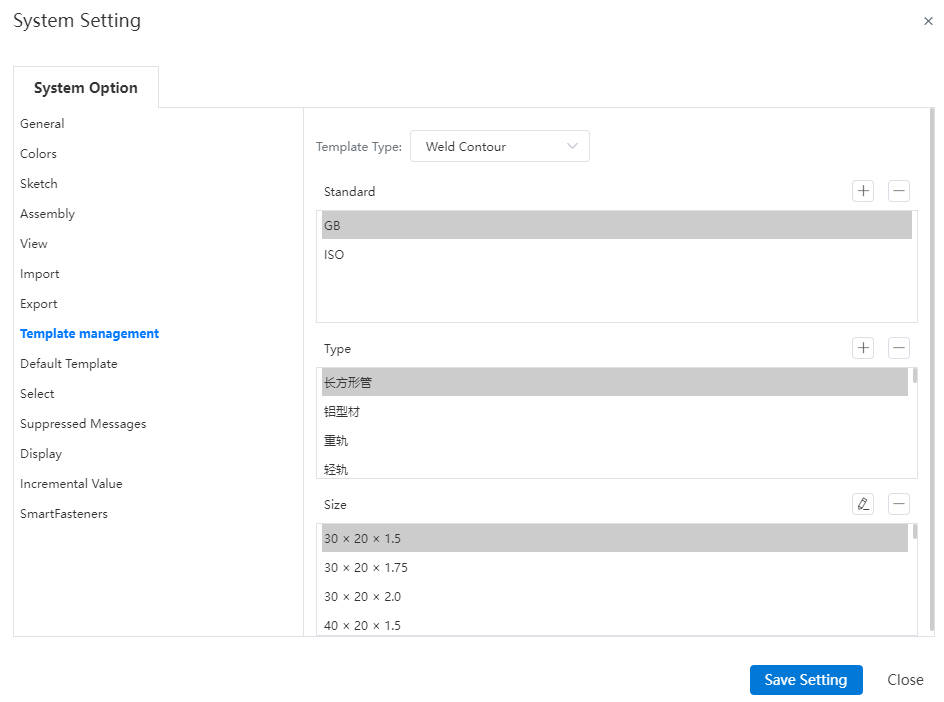Add a new Standard entry
This screenshot has height=702, width=944.
[x=863, y=191]
